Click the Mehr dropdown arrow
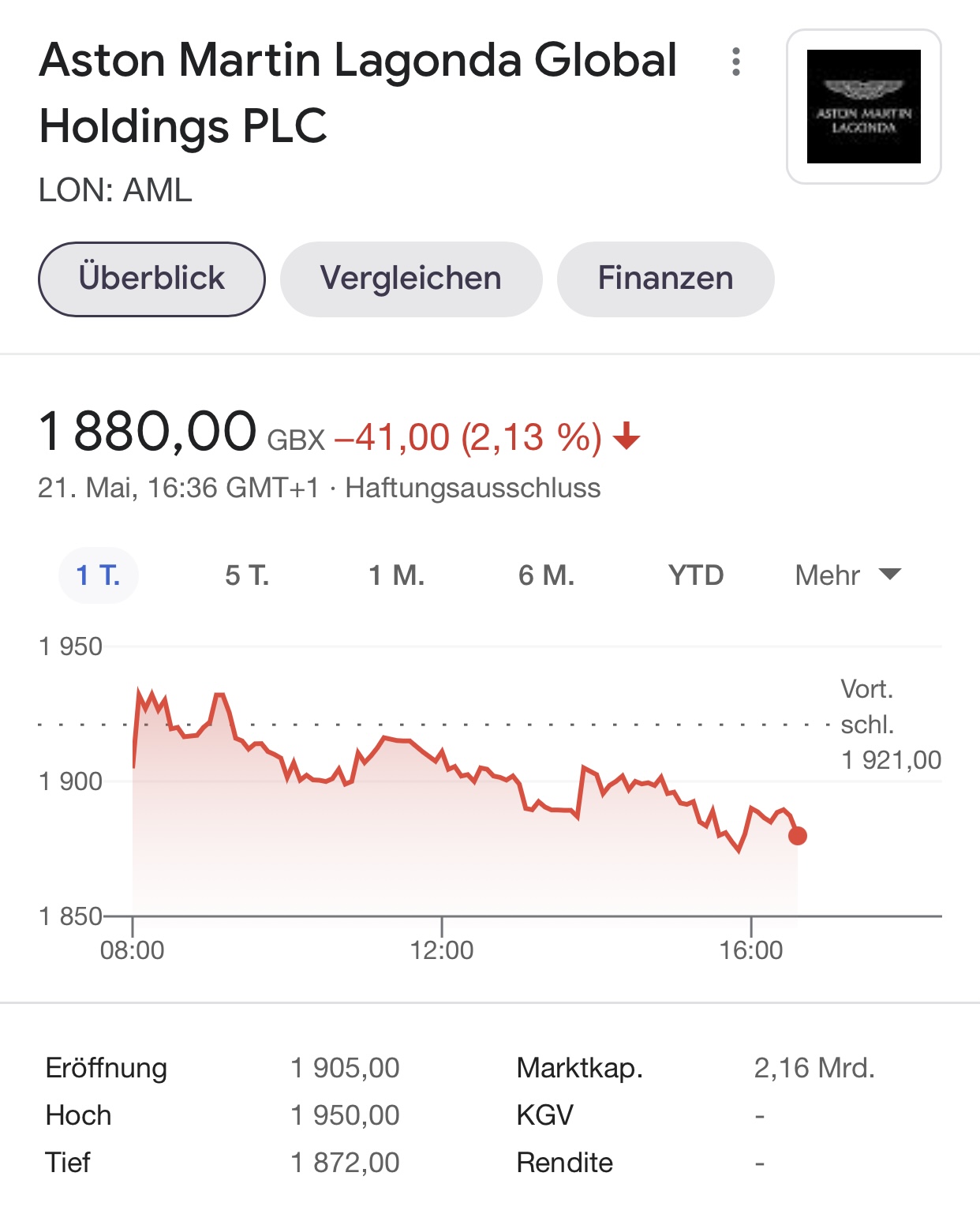Image resolution: width=980 pixels, height=1210 pixels. coord(890,574)
